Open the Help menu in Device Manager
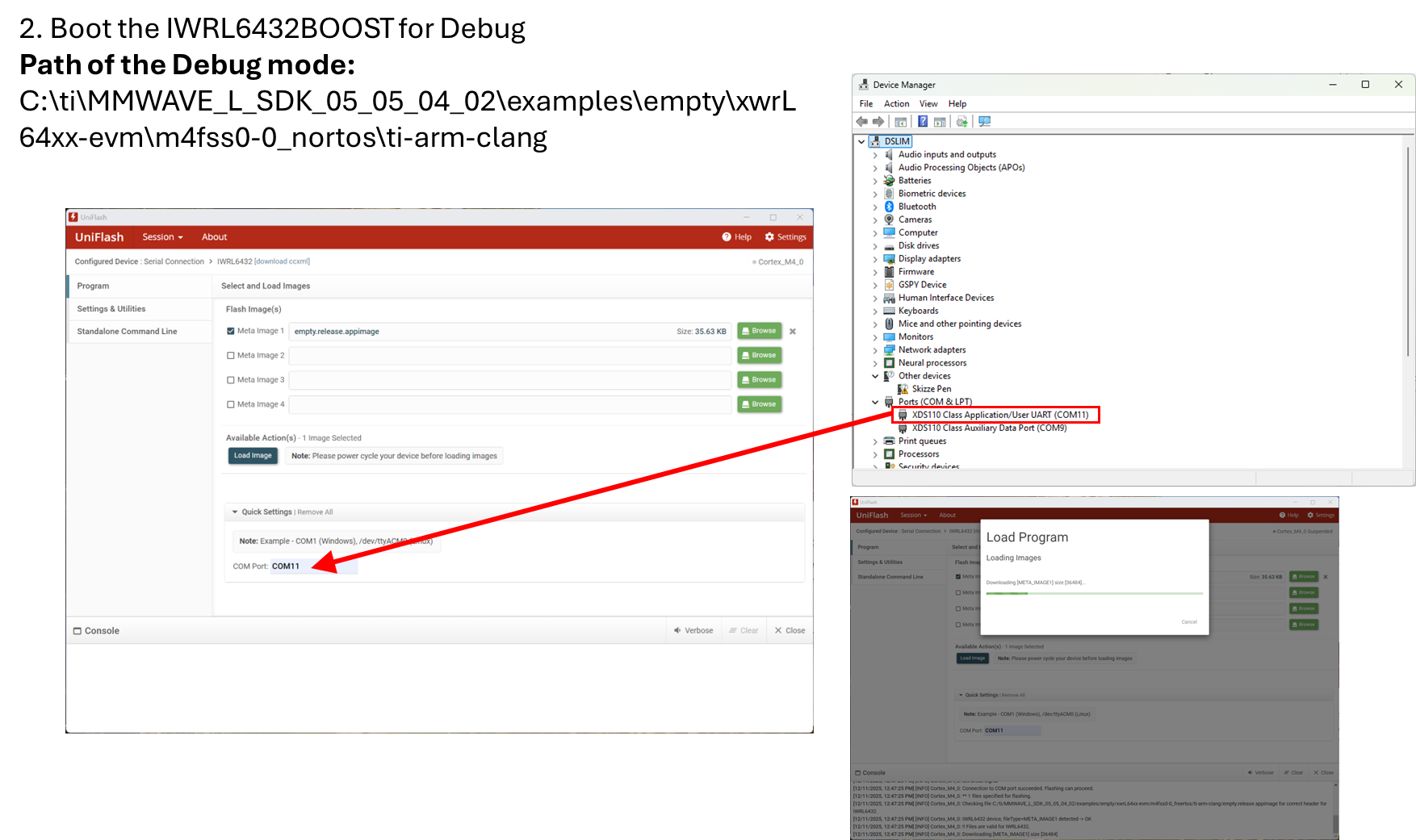Screen dimensions: 1416x840 point(957,104)
